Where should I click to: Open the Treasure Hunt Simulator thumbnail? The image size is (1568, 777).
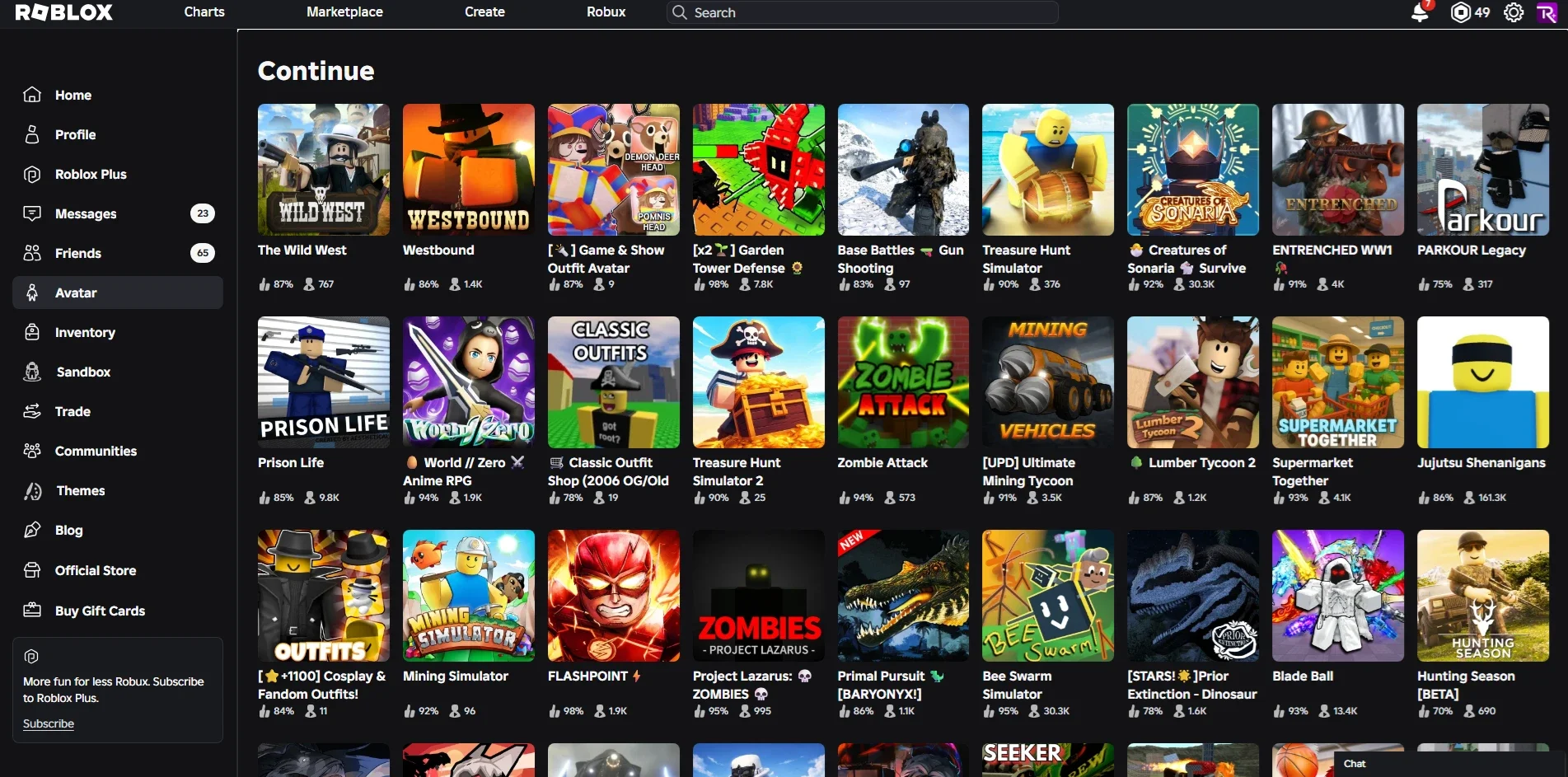click(1048, 170)
